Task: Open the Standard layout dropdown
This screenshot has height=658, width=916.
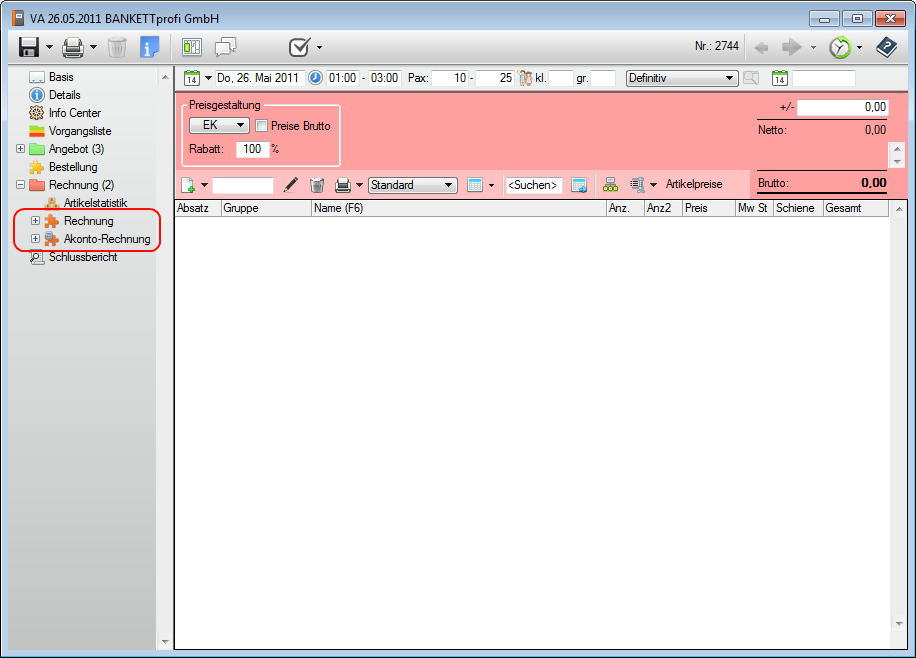Action: pyautogui.click(x=412, y=185)
